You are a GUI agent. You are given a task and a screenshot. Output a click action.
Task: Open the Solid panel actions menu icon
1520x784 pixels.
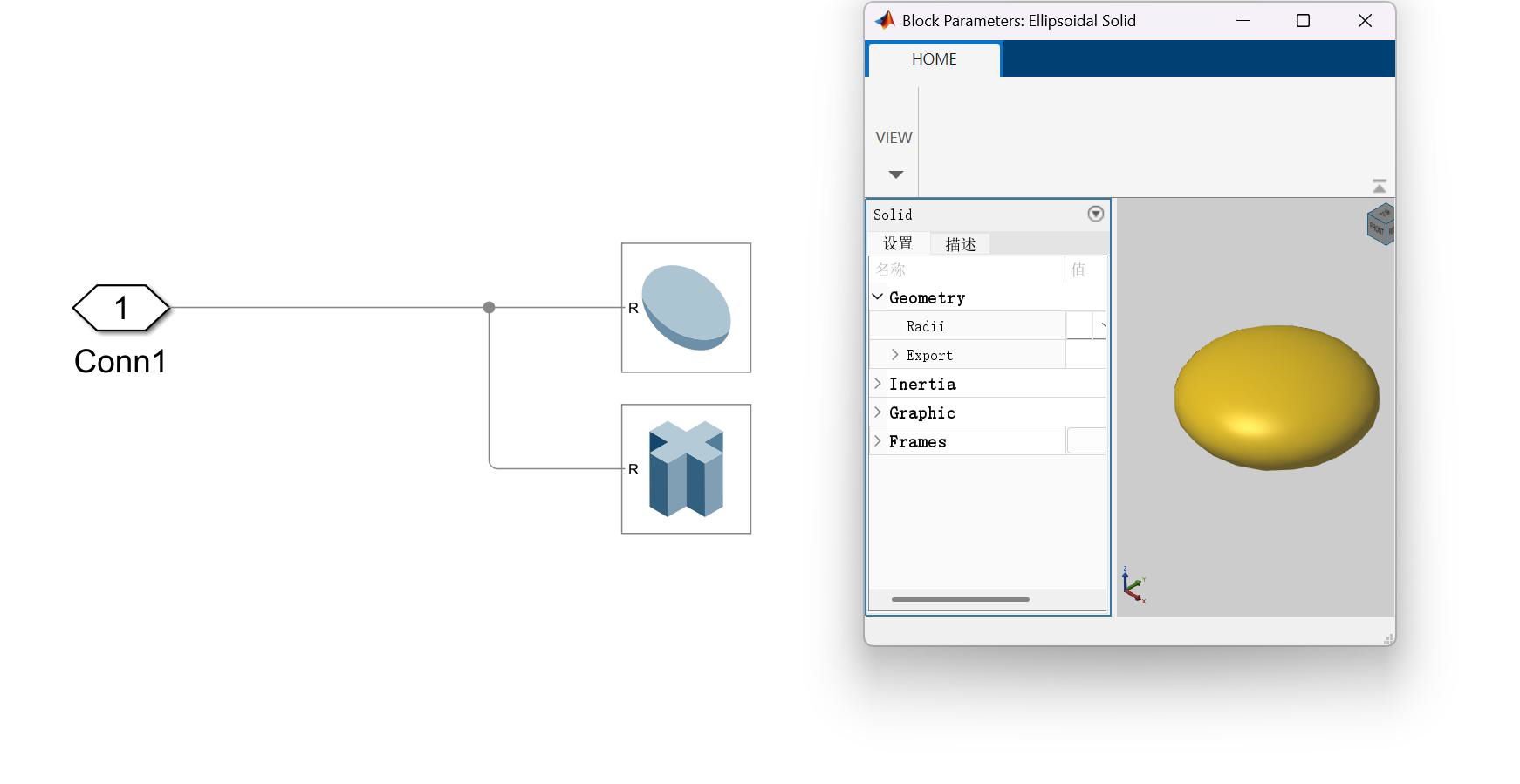1096,214
